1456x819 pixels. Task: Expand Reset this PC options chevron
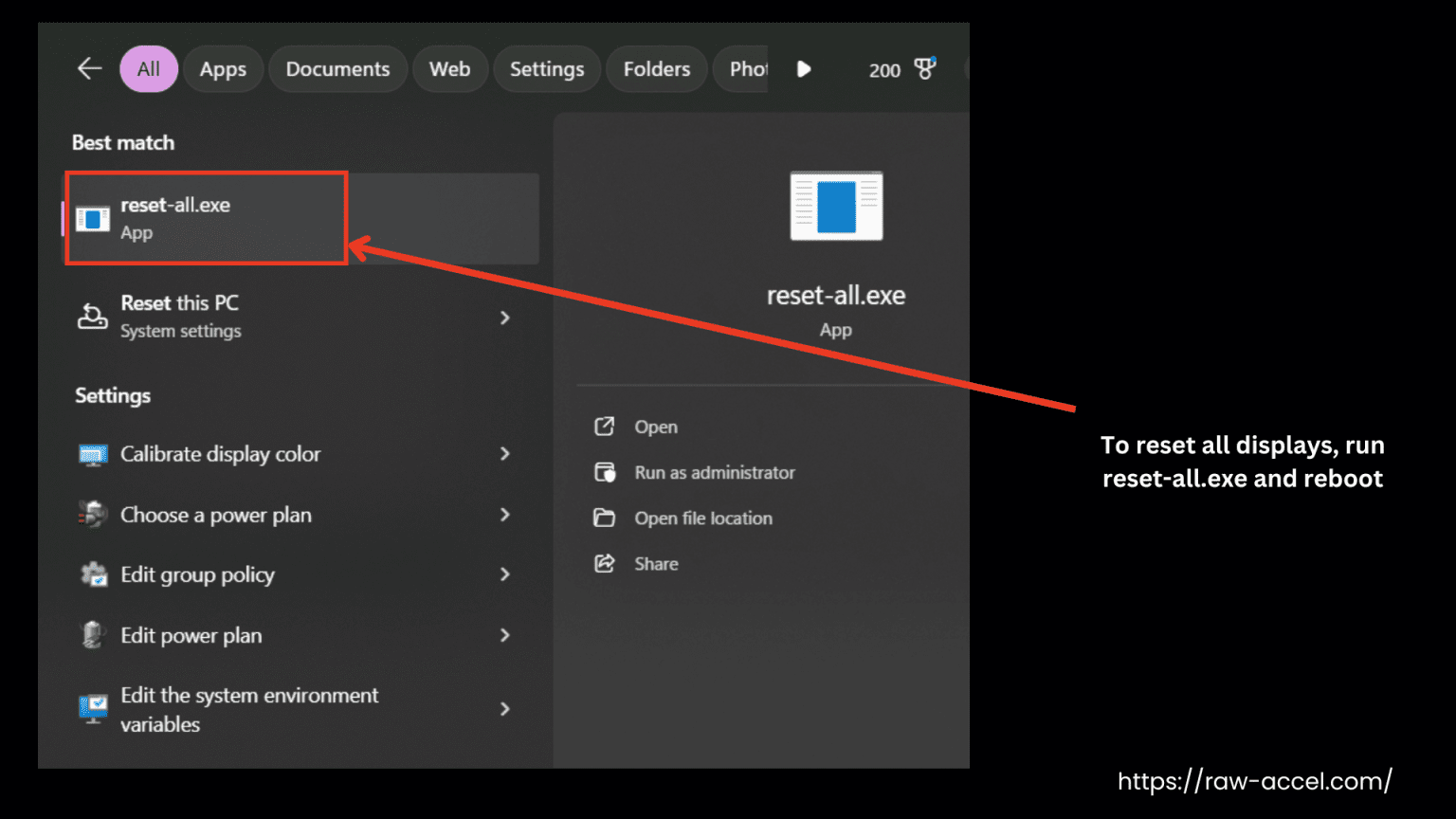coord(505,318)
